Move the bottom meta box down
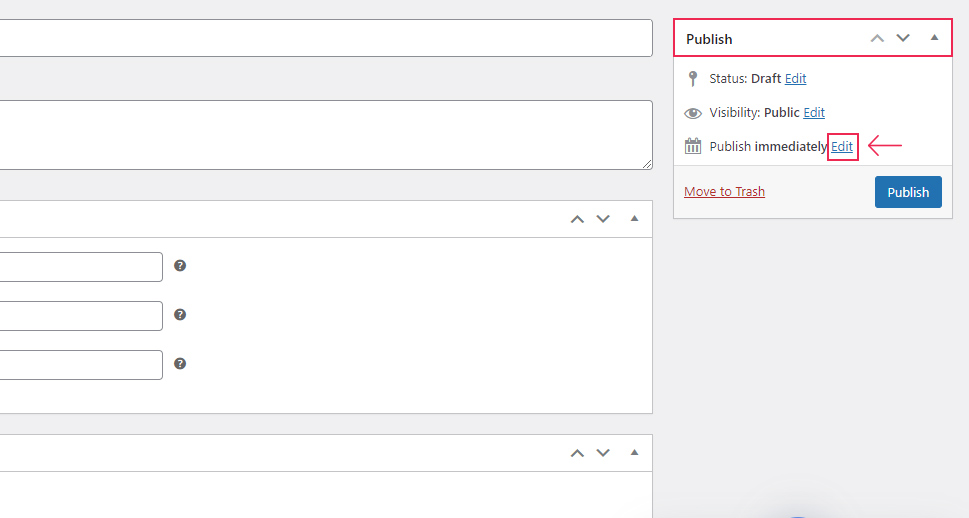The image size is (969, 518). [x=603, y=453]
